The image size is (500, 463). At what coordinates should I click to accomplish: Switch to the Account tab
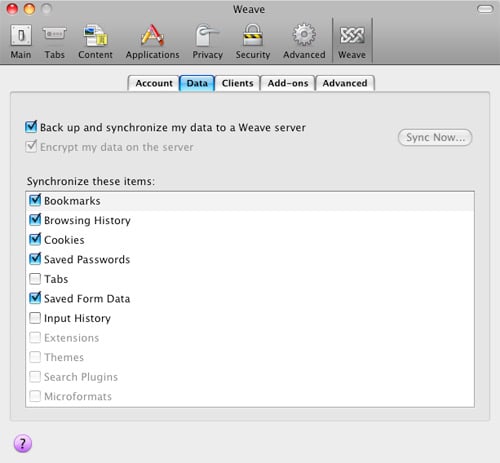tap(154, 83)
